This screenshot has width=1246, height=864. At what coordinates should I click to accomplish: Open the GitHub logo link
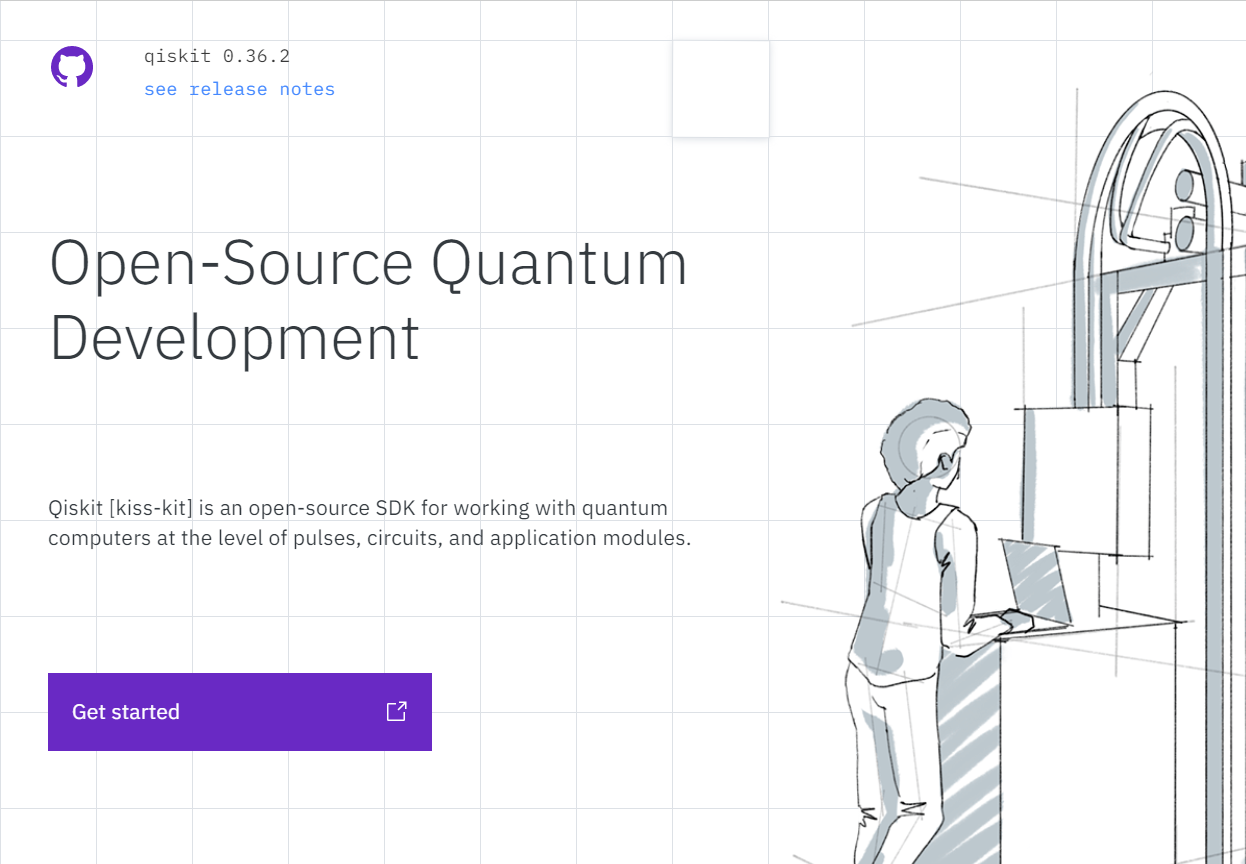(72, 67)
